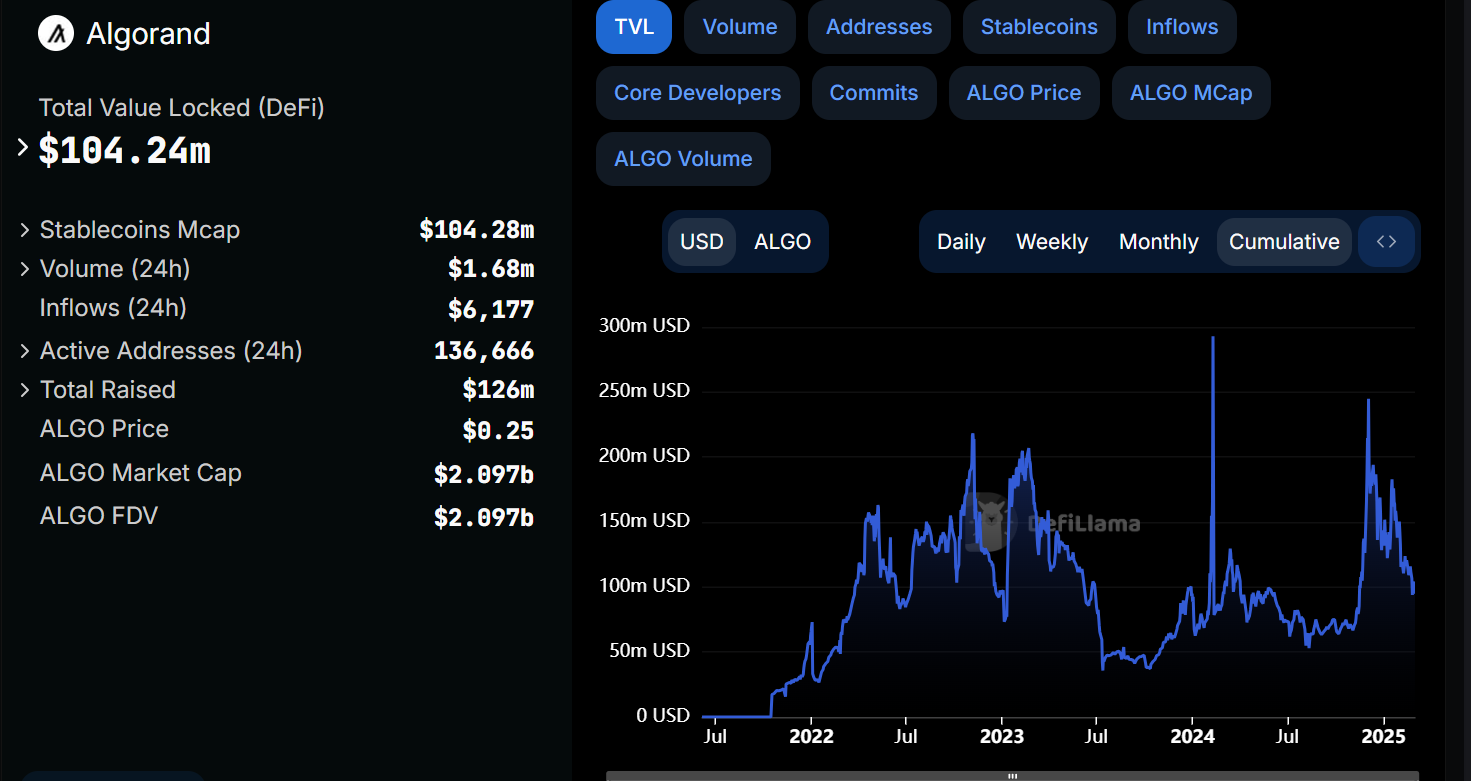
Task: Select the Daily interval tab
Action: 961,242
